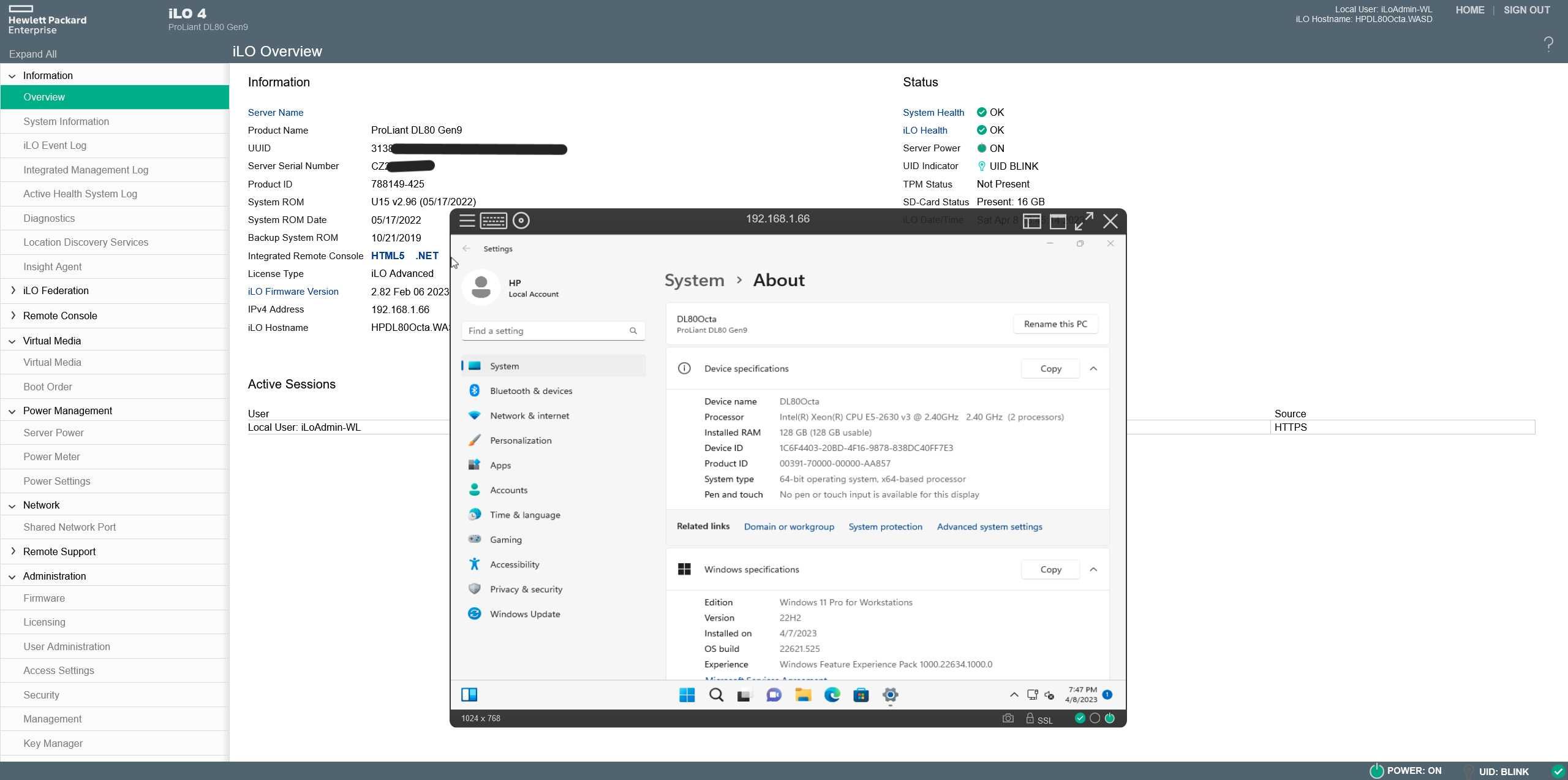
Task: Open the System Health link
Action: [933, 113]
